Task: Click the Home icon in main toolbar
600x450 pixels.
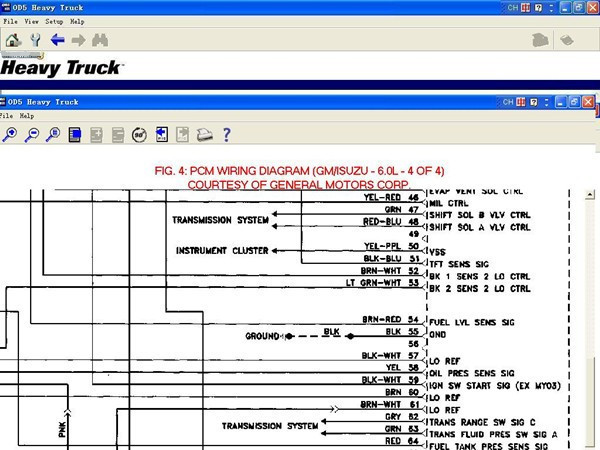Action: click(x=13, y=41)
